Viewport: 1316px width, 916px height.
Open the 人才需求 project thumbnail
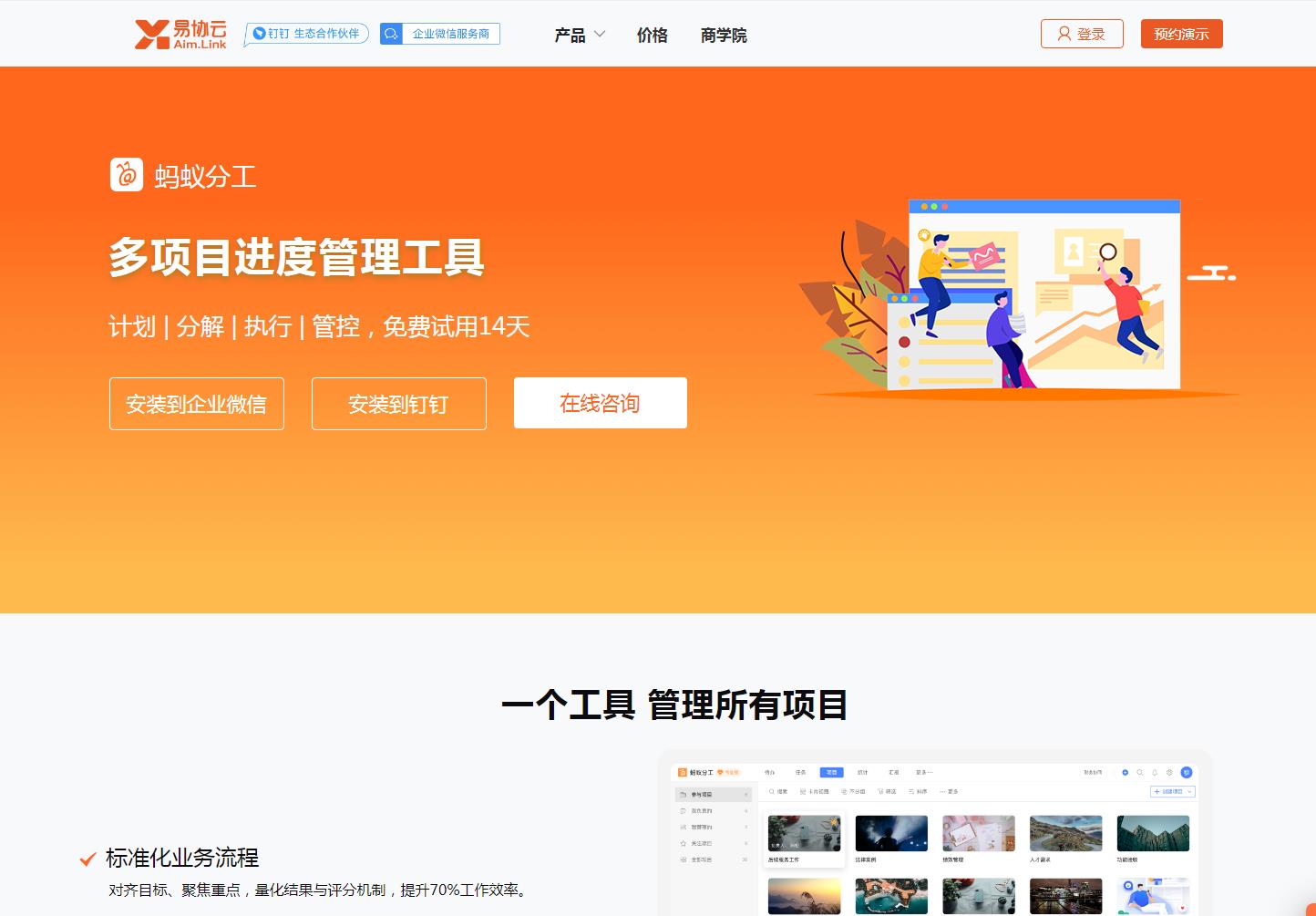click(x=1064, y=832)
